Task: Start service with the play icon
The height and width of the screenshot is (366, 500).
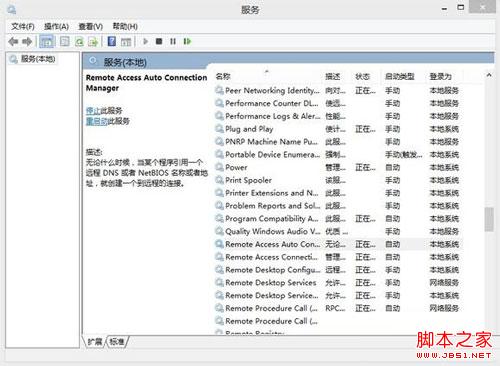Action: click(x=145, y=41)
